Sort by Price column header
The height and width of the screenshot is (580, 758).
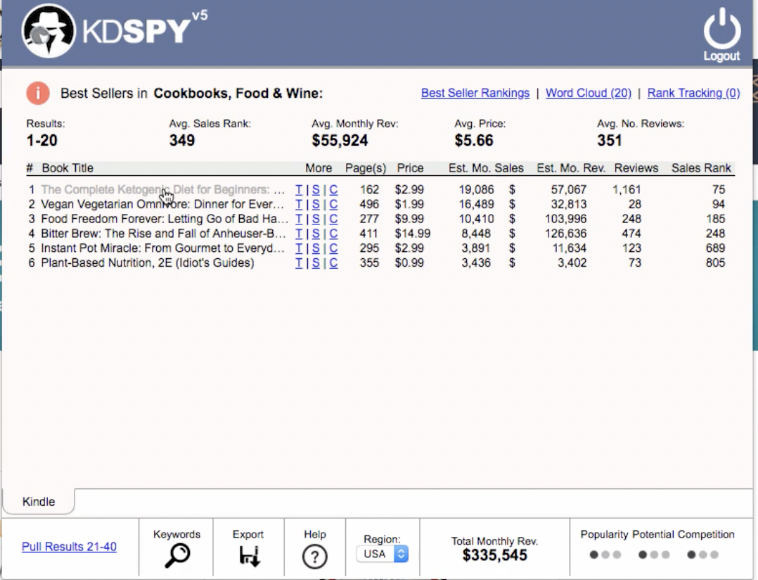[x=410, y=168]
